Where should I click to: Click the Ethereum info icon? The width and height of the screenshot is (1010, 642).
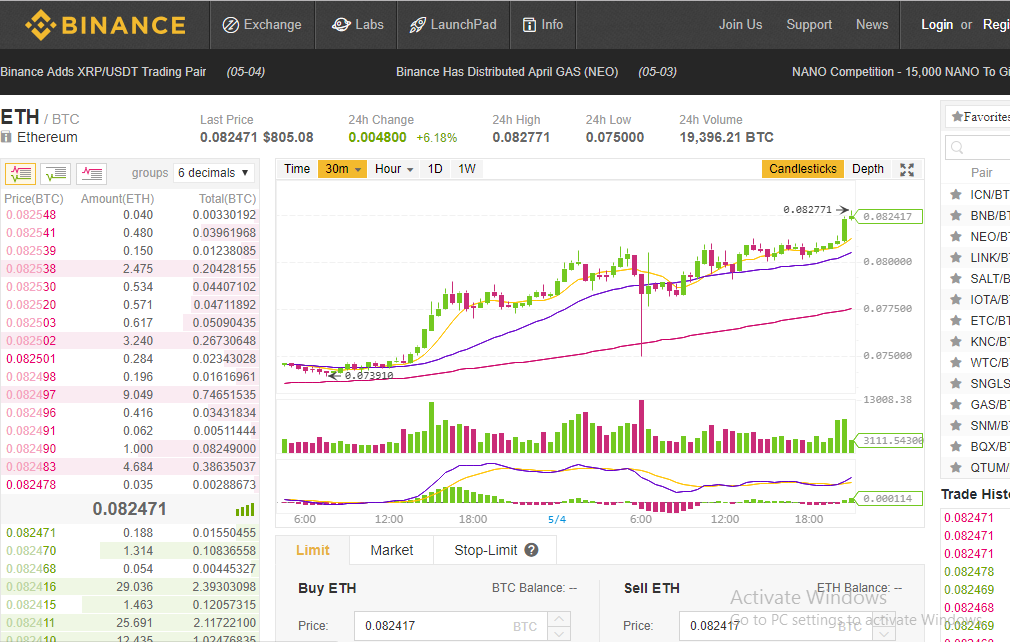[x=6, y=137]
